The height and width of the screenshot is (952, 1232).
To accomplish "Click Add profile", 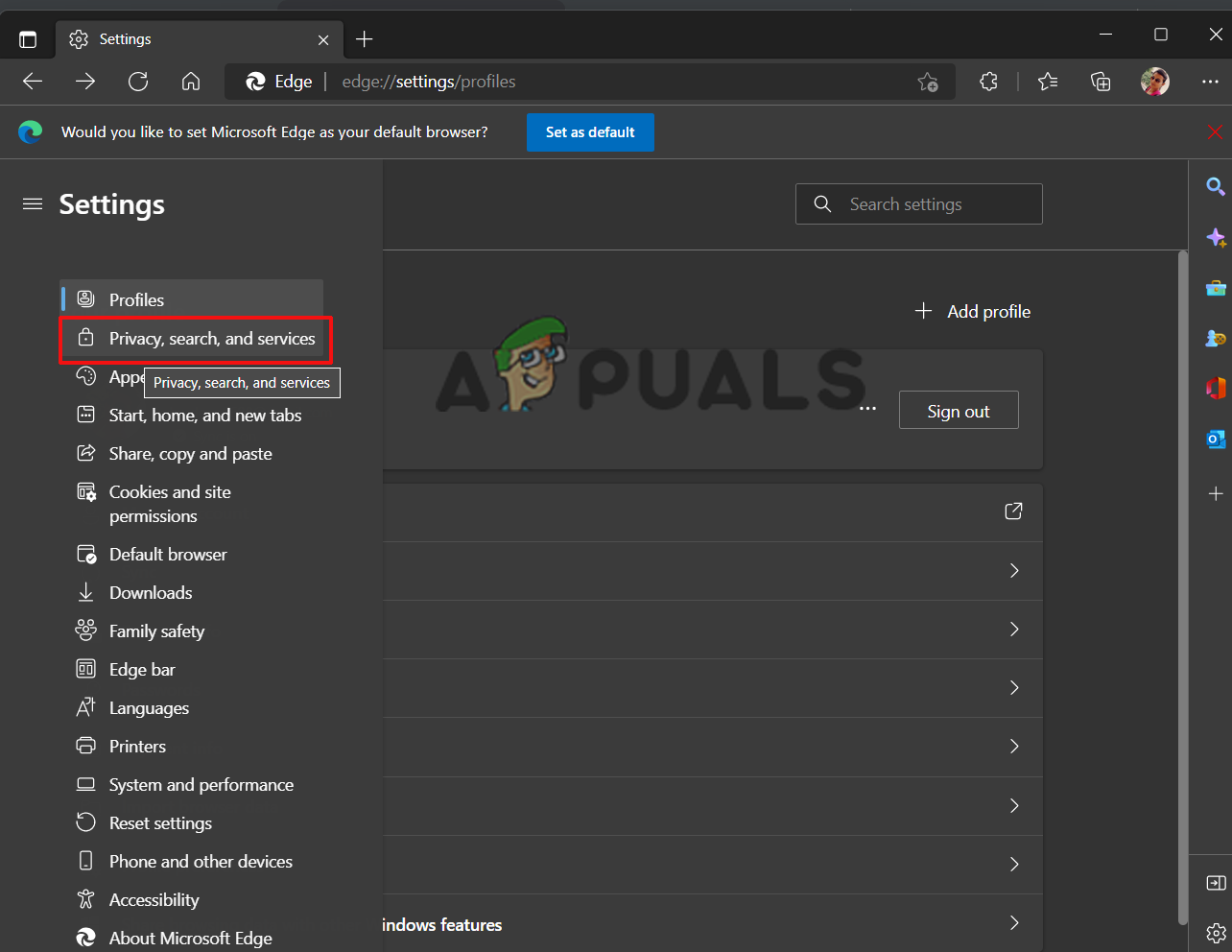I will coord(973,311).
